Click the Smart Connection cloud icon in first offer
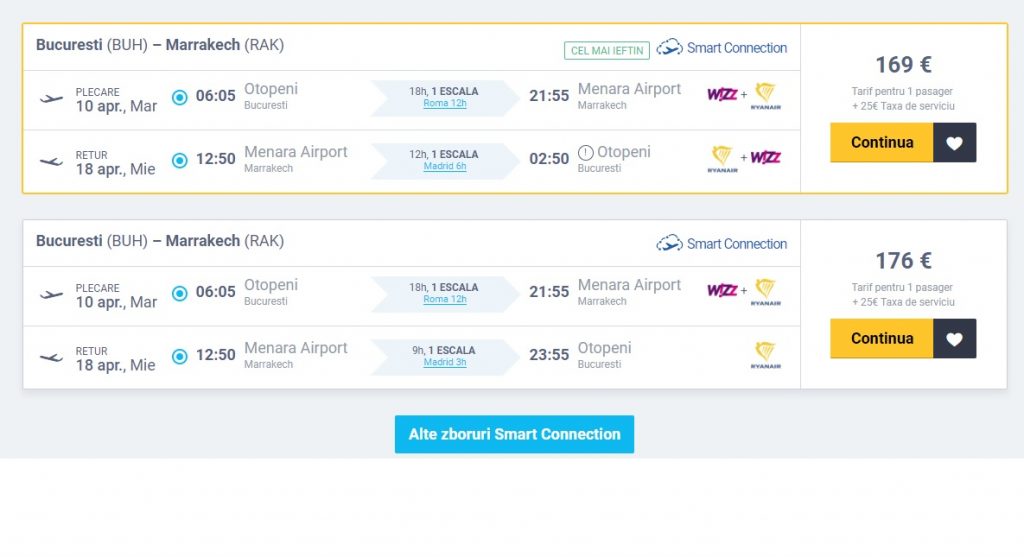1024x557 pixels. point(669,48)
